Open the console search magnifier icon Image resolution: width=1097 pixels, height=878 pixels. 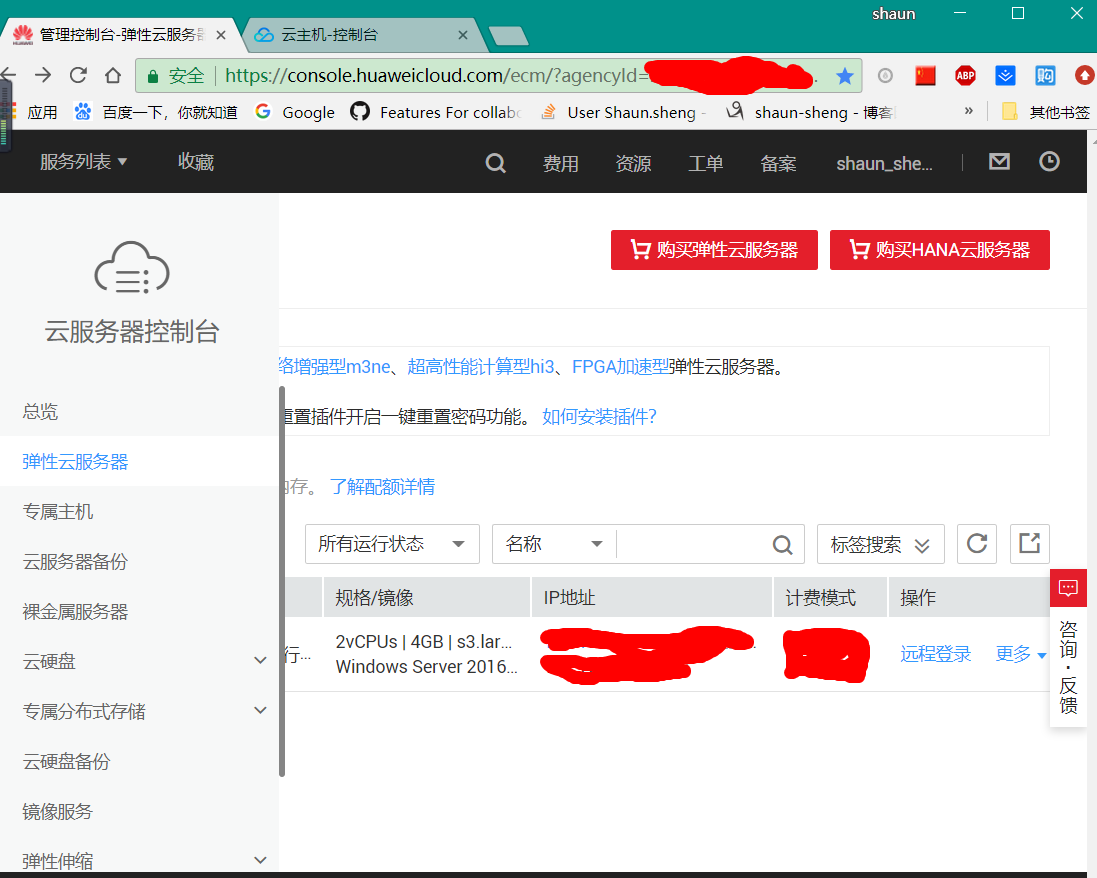coord(495,163)
